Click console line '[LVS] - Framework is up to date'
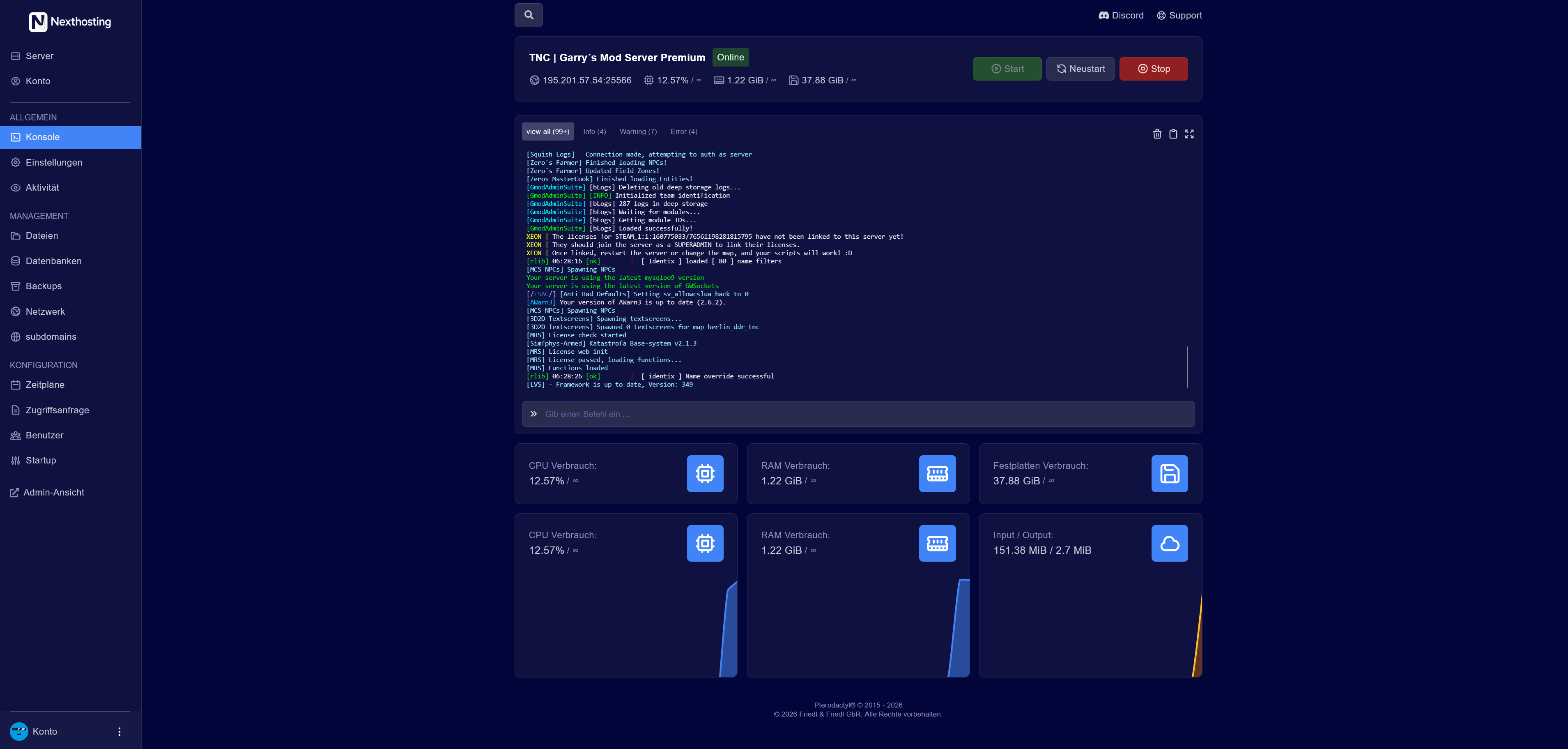1568x749 pixels. pos(609,385)
